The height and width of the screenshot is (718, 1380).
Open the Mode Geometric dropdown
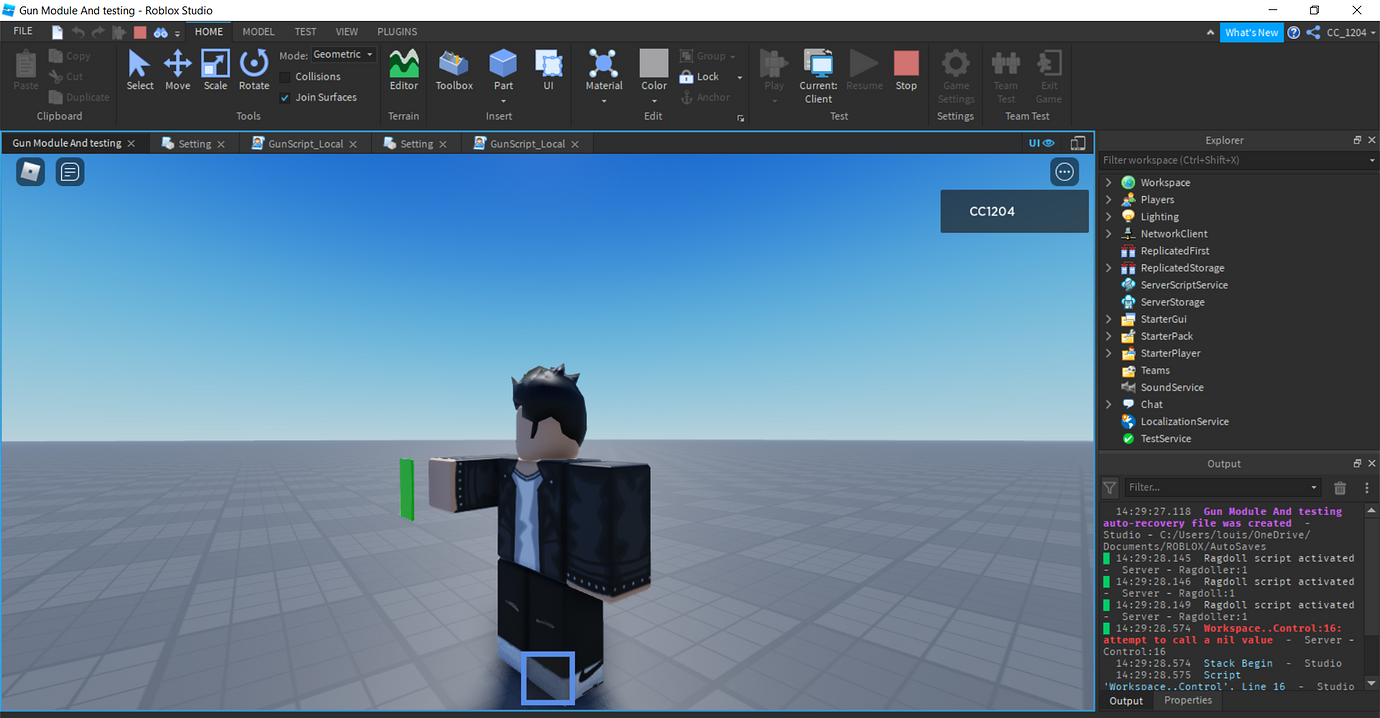point(343,55)
